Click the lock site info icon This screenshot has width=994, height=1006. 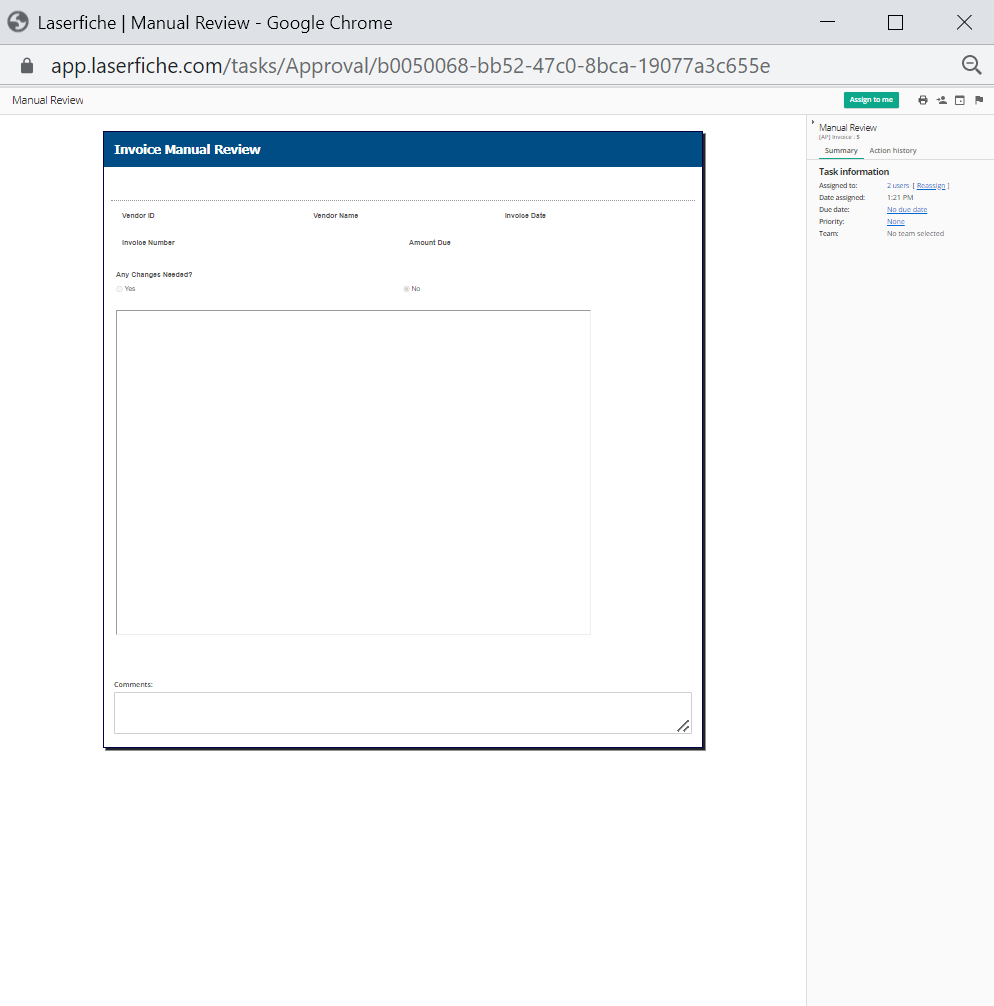pos(27,65)
